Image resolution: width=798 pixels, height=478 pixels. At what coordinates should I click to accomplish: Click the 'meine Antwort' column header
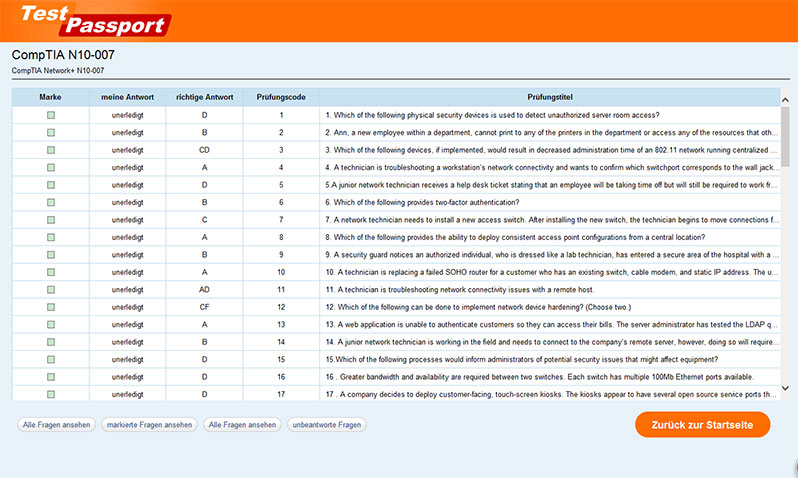click(x=127, y=97)
